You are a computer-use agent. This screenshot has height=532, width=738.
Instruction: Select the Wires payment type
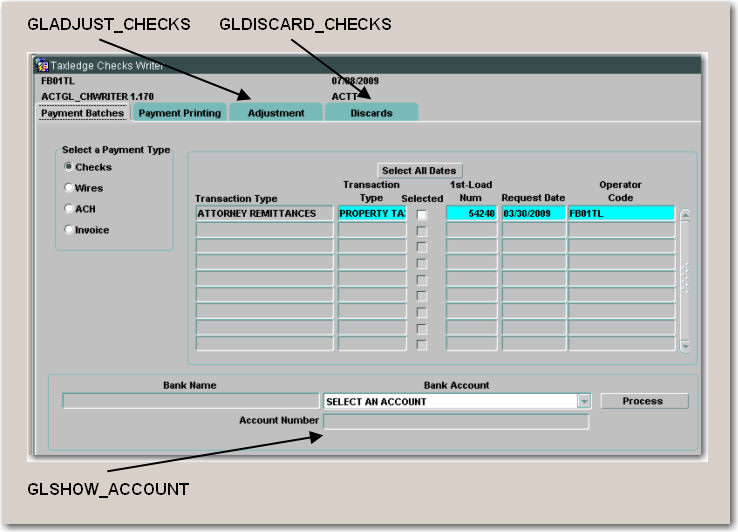69,188
